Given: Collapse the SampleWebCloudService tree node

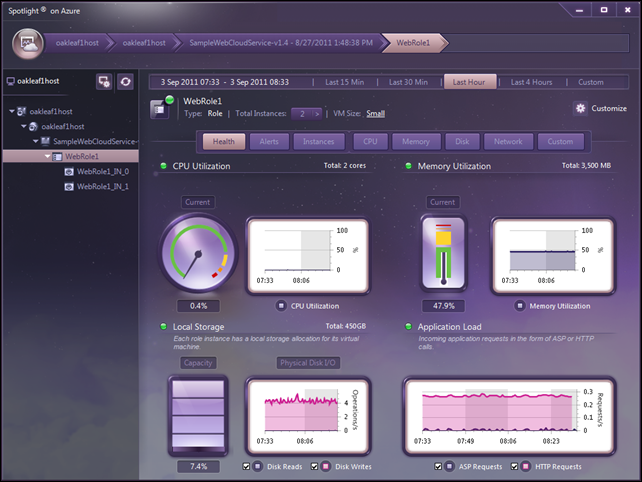Looking at the screenshot, I should [x=36, y=142].
